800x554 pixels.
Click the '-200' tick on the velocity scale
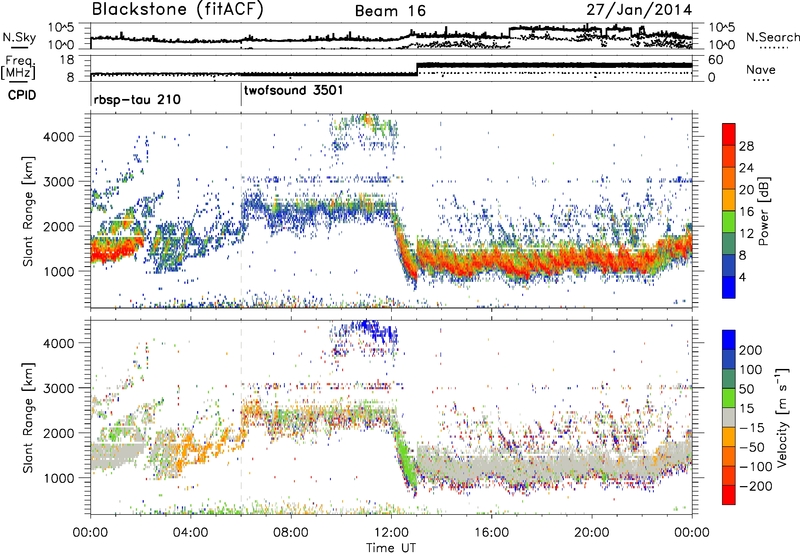click(755, 486)
